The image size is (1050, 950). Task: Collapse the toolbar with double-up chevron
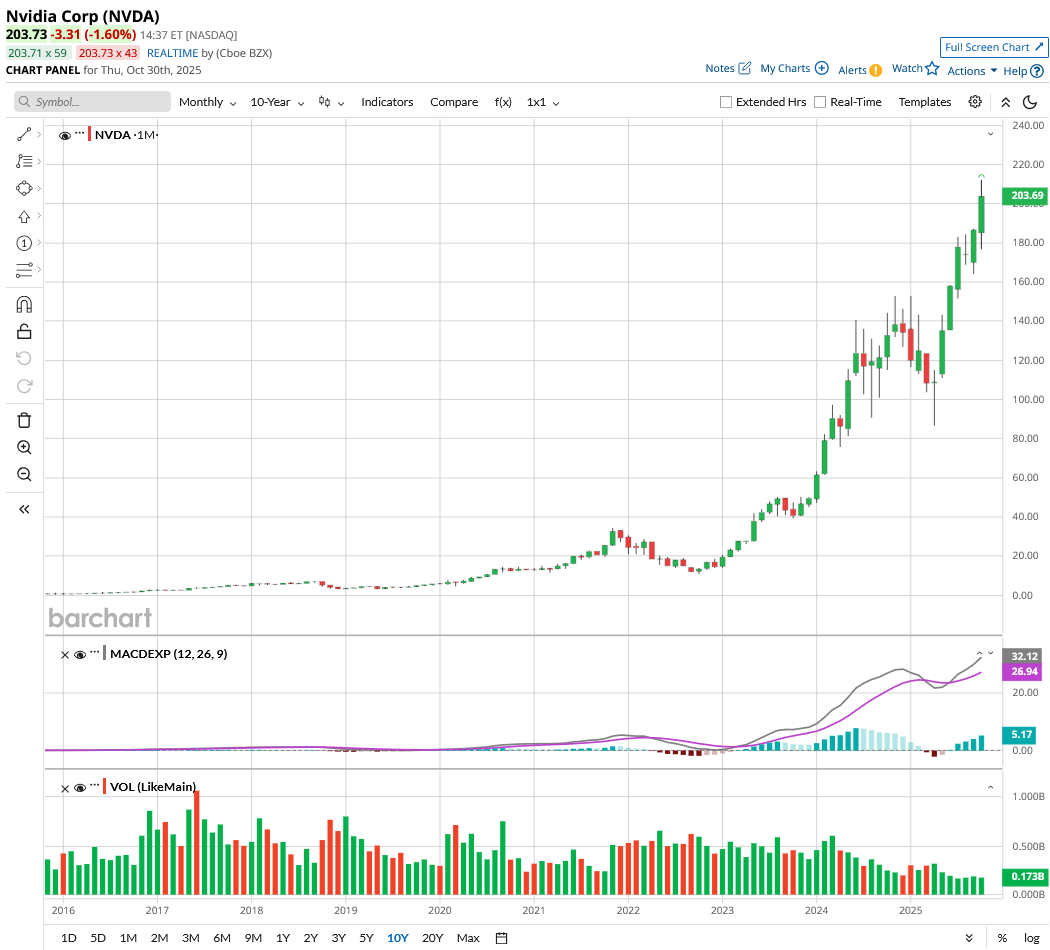pyautogui.click(x=1006, y=102)
